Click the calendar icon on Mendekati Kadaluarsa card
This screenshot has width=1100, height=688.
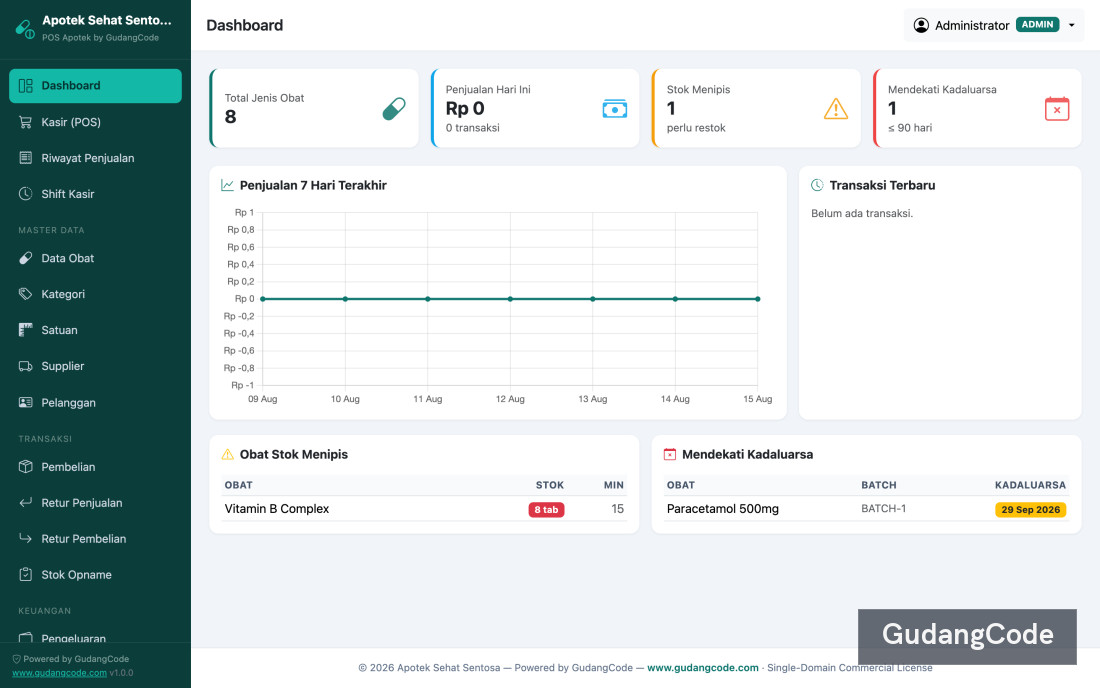(1057, 109)
